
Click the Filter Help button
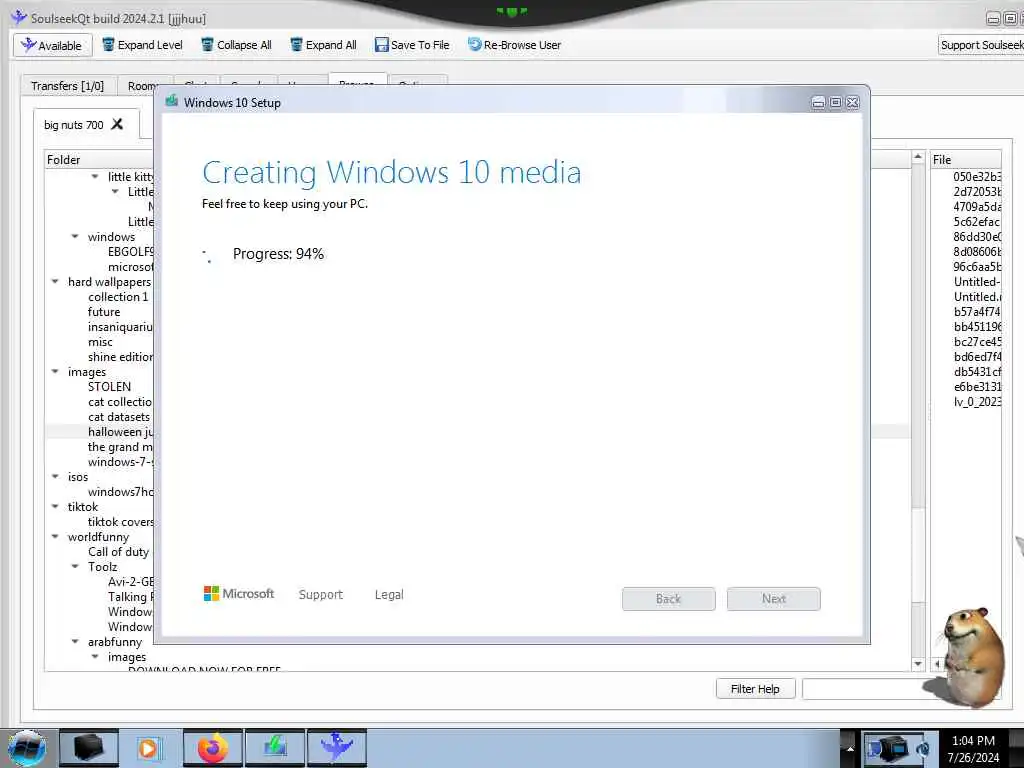(x=756, y=689)
